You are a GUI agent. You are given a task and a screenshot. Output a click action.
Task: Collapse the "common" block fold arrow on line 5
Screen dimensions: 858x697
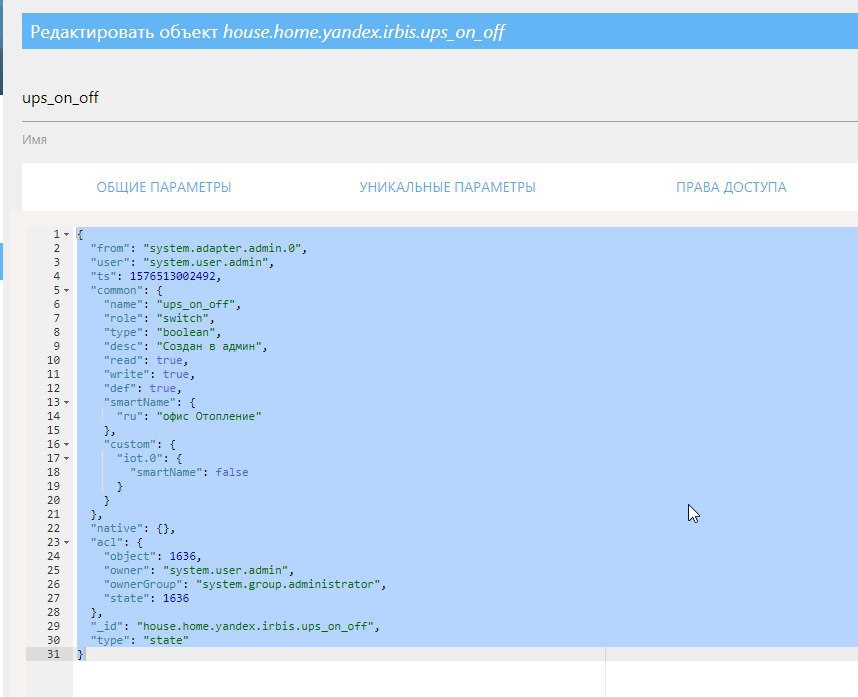(x=67, y=291)
